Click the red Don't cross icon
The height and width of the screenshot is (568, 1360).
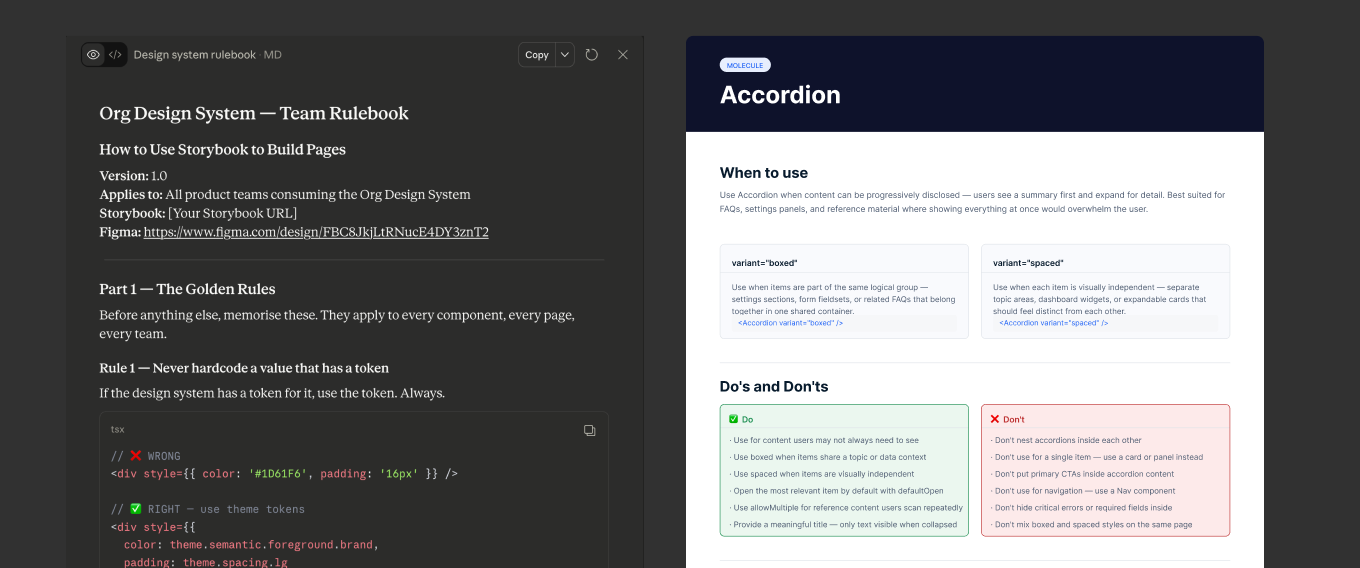click(995, 419)
